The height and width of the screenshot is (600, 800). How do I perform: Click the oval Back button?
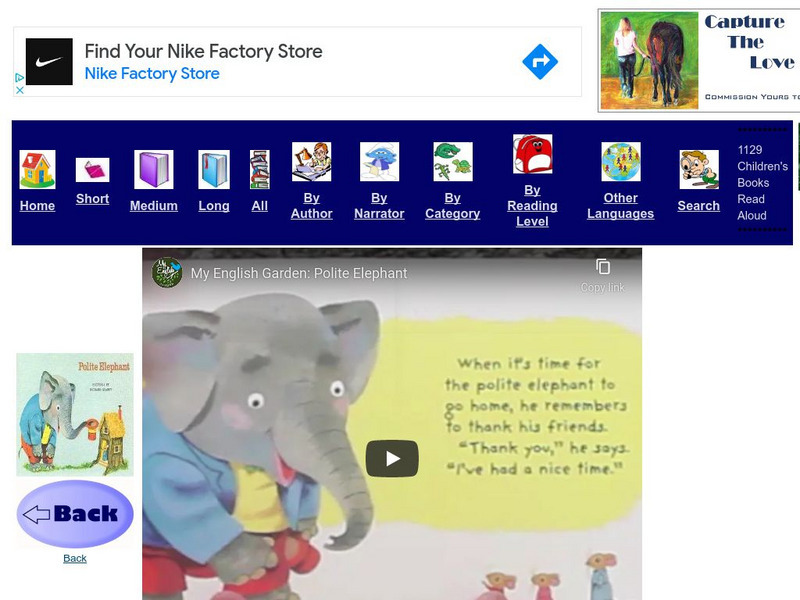73,513
